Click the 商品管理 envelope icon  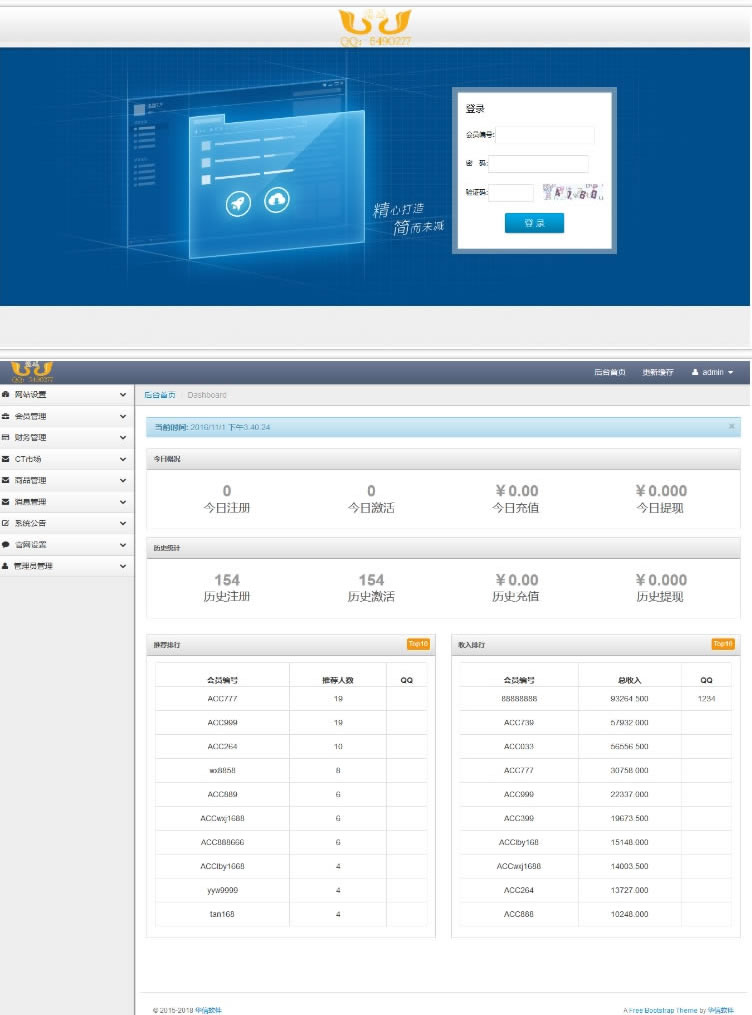[5, 480]
